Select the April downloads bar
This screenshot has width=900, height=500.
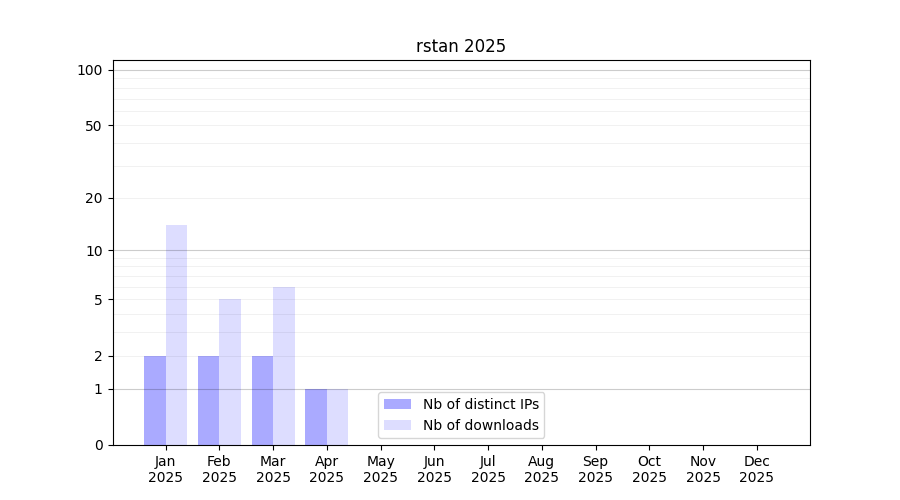[338, 417]
